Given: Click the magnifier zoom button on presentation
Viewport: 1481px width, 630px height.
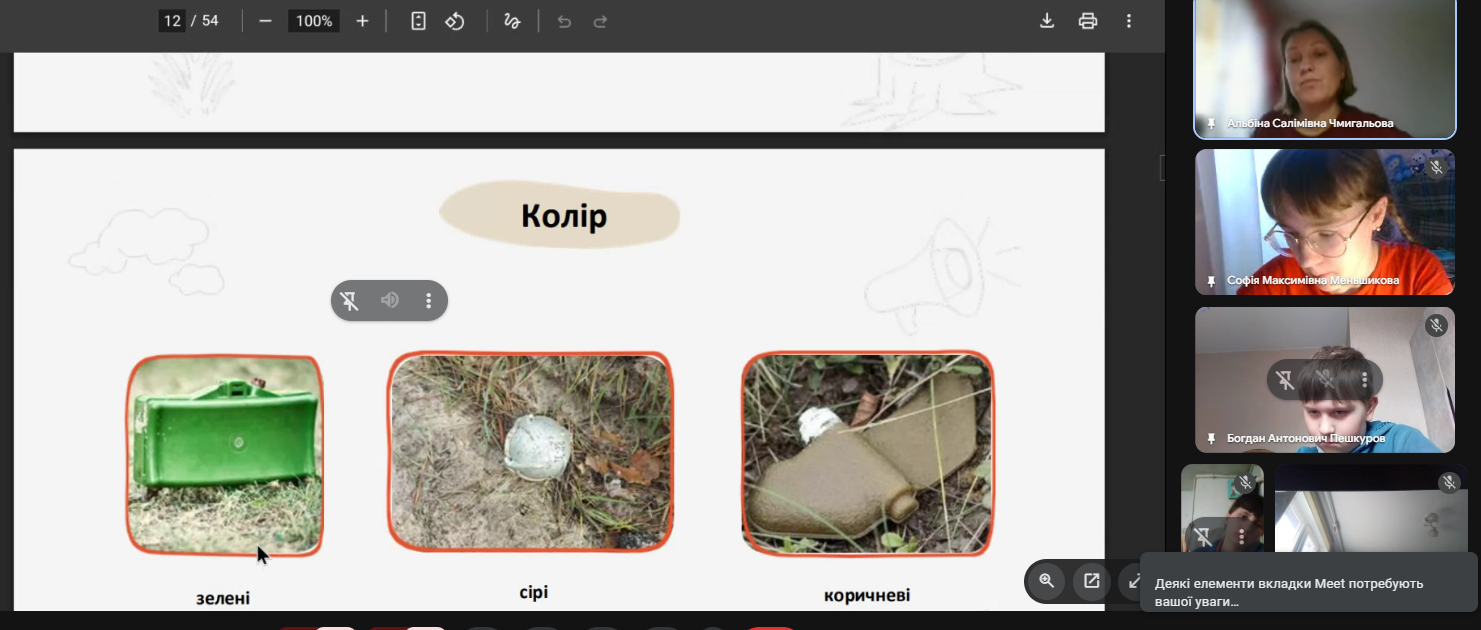Looking at the screenshot, I should tap(1046, 581).
